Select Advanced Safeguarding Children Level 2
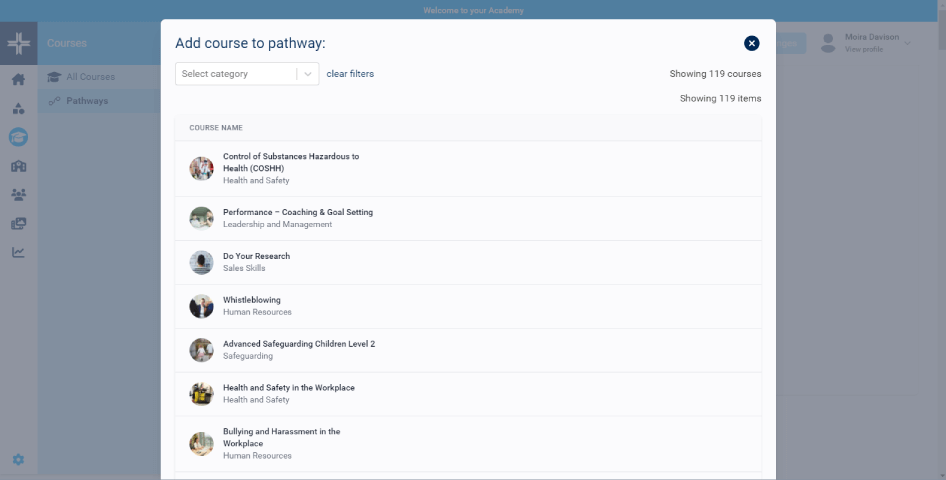946x480 pixels. click(x=298, y=344)
